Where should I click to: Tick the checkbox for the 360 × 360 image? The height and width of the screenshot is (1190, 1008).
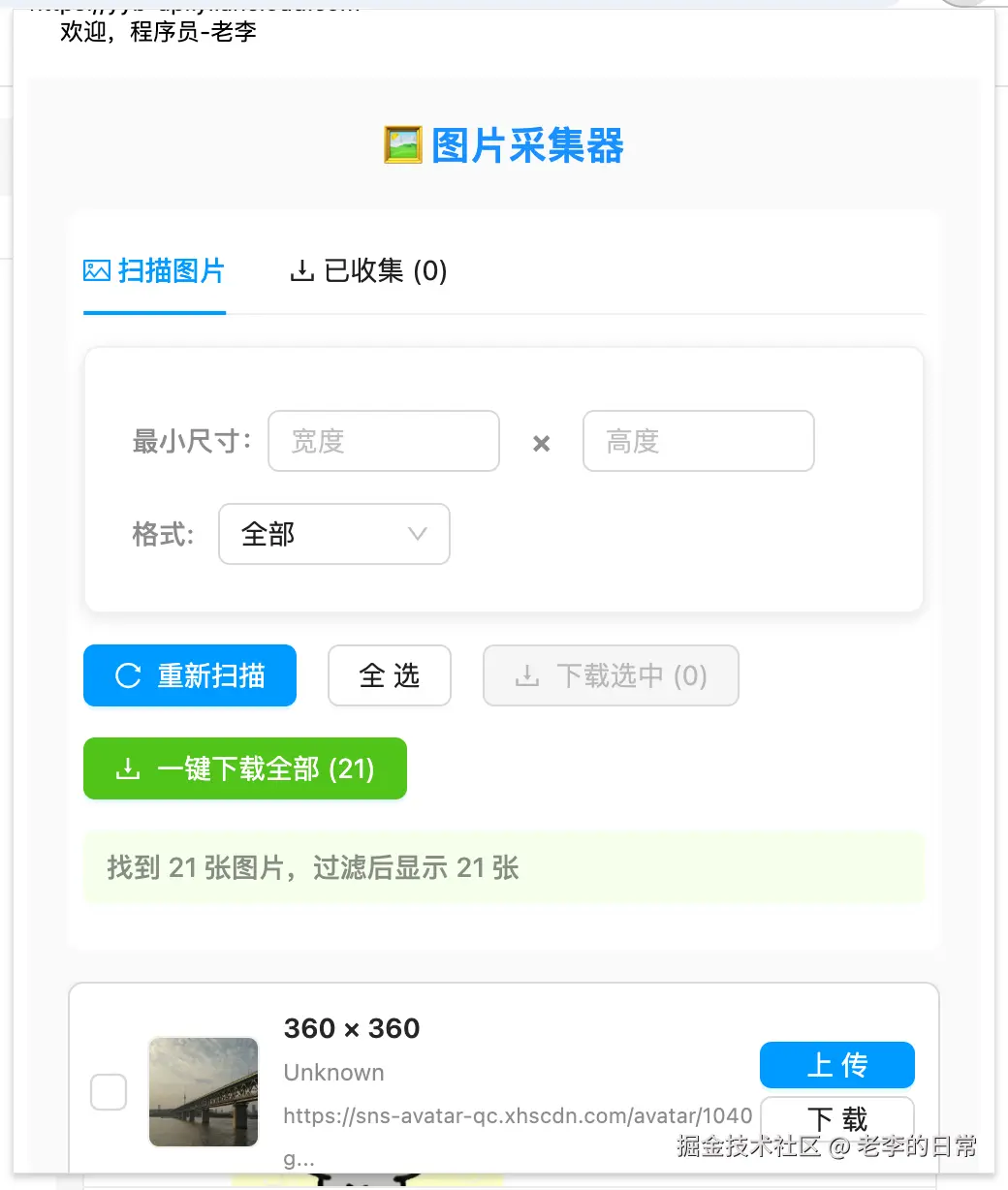pyautogui.click(x=109, y=1092)
